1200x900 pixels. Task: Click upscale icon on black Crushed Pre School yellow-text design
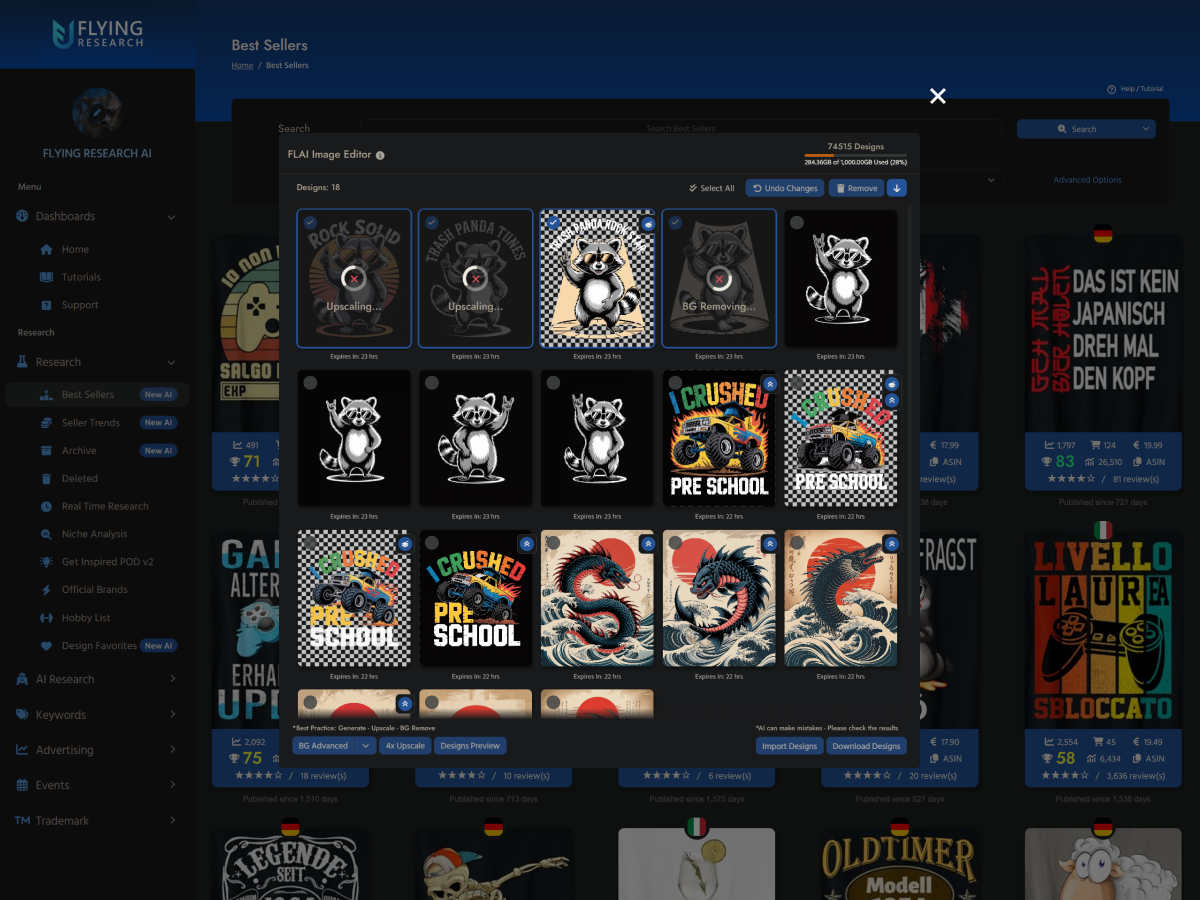(x=525, y=544)
